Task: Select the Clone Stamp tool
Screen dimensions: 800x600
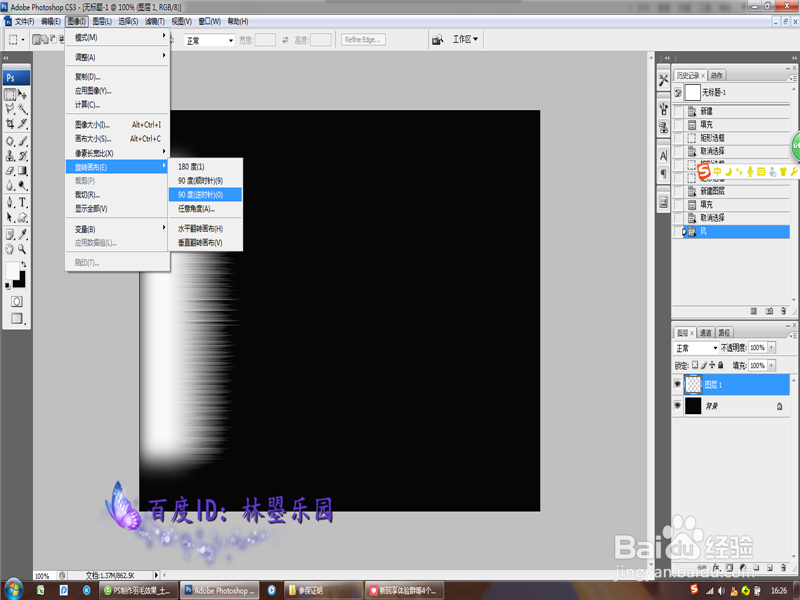Action: [x=10, y=156]
